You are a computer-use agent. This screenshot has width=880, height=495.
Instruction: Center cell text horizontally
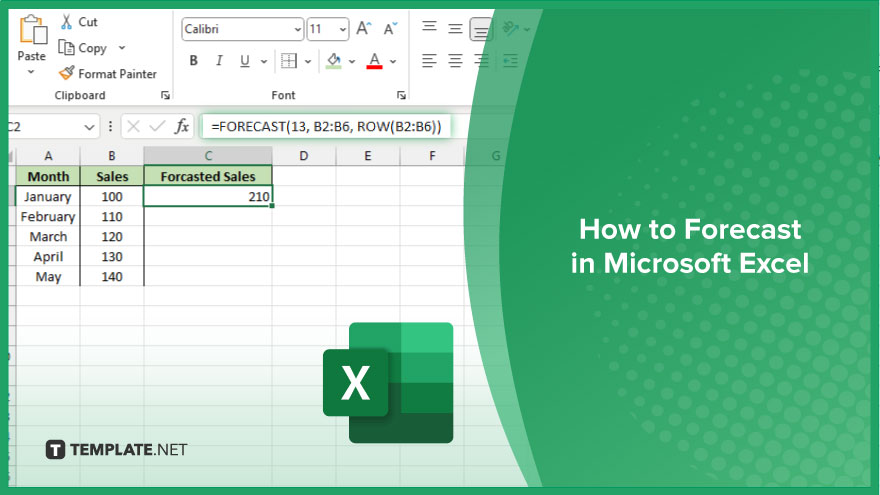pos(455,61)
